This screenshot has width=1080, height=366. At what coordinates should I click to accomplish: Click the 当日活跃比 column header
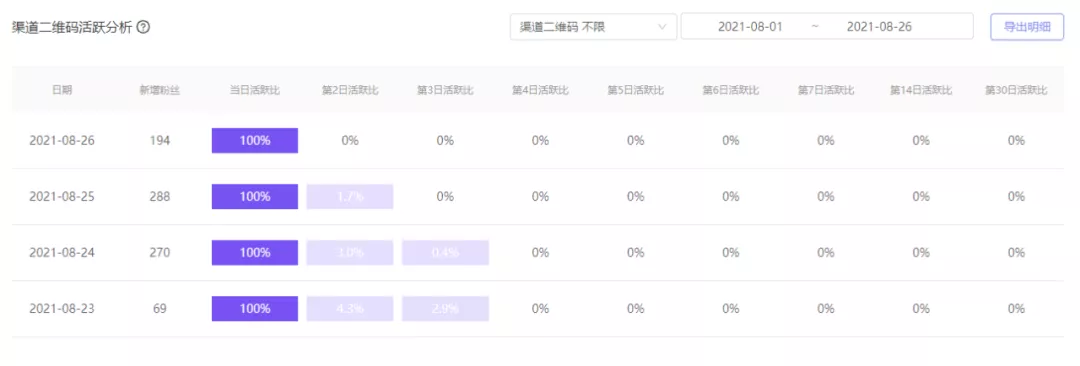click(255, 90)
